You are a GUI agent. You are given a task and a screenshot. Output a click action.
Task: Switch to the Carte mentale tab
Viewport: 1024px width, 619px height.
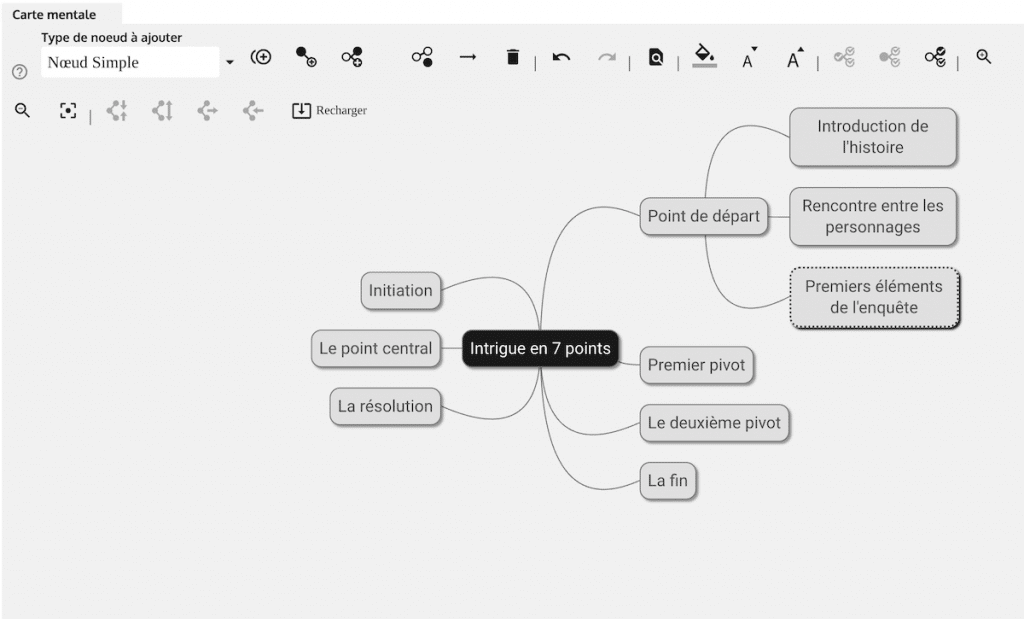(54, 14)
